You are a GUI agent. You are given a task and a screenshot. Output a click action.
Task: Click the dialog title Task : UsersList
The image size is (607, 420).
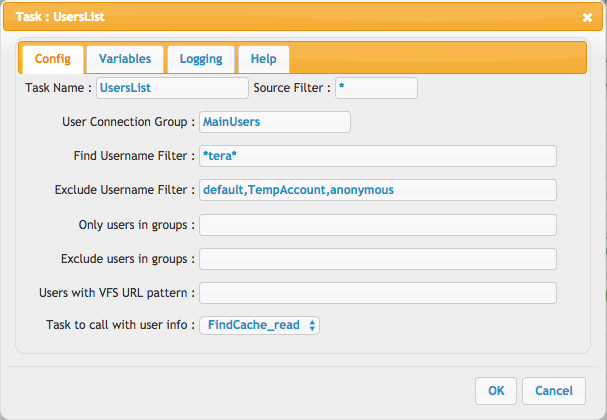click(60, 17)
